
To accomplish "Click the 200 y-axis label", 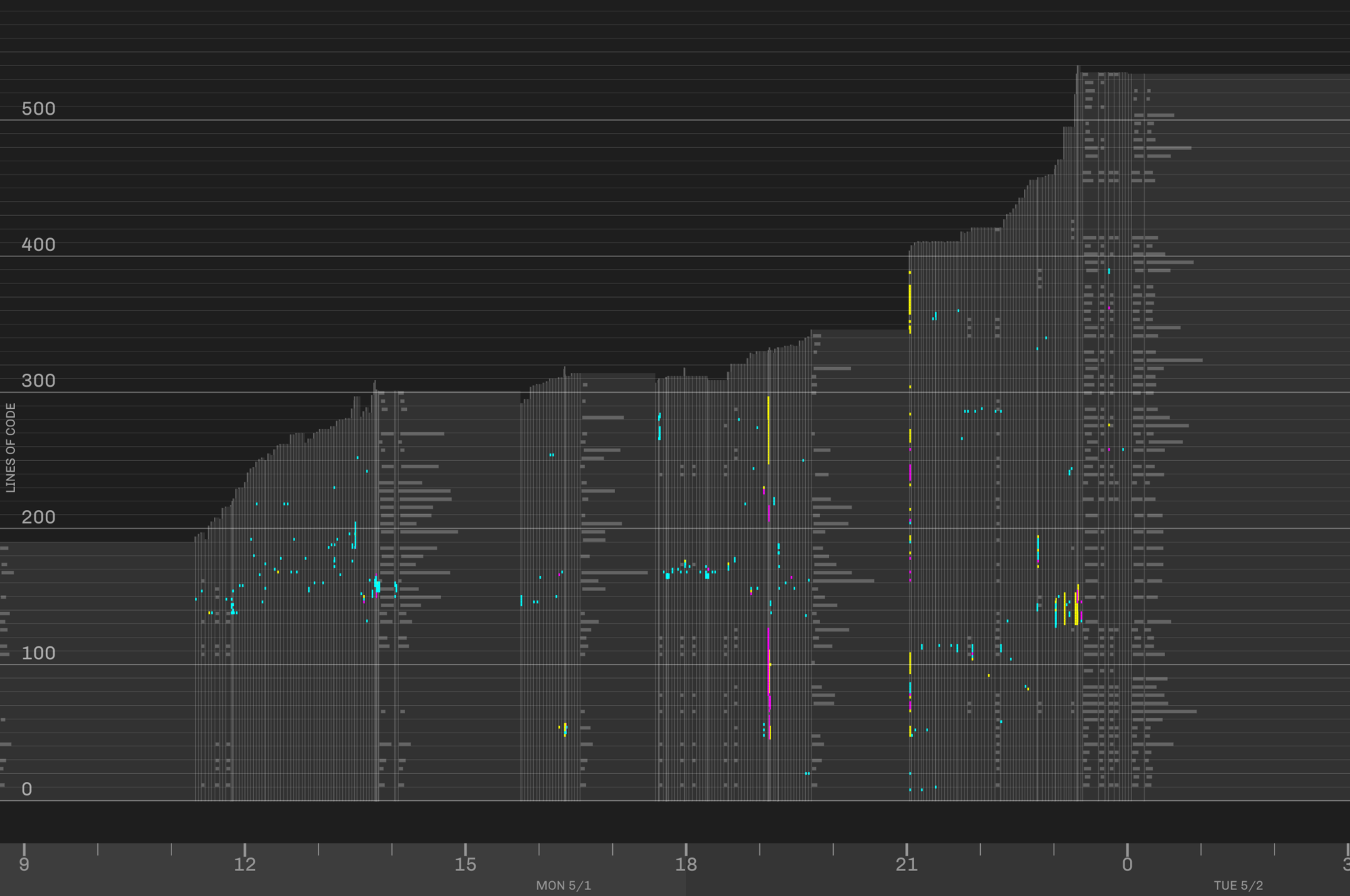I will tap(38, 517).
